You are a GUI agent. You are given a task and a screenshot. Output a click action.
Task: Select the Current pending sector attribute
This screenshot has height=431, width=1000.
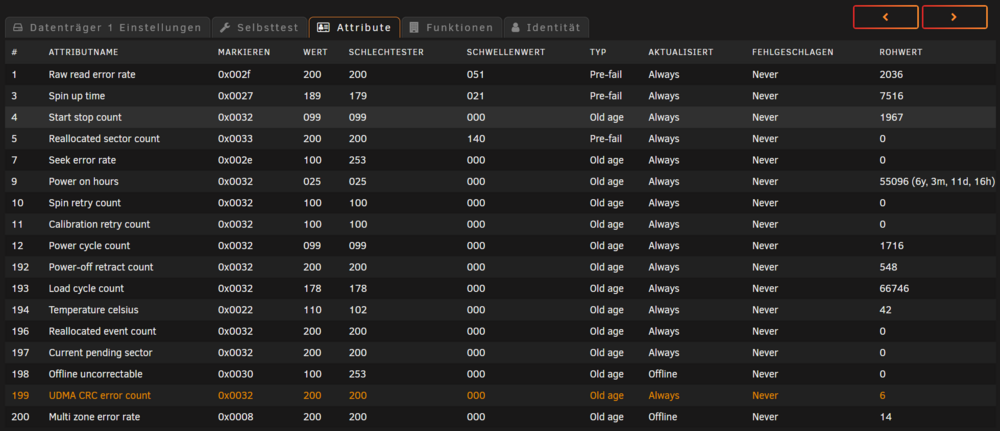pyautogui.click(x=500, y=353)
